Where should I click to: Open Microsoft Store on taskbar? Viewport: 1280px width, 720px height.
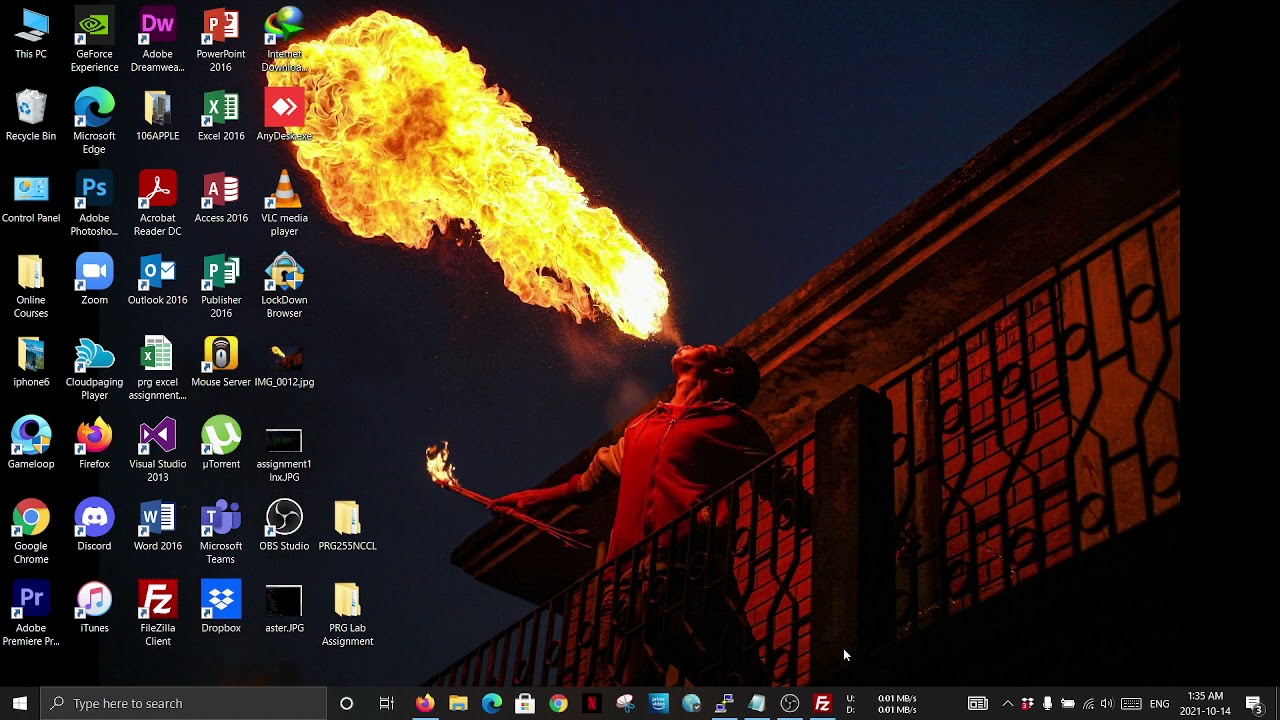524,703
